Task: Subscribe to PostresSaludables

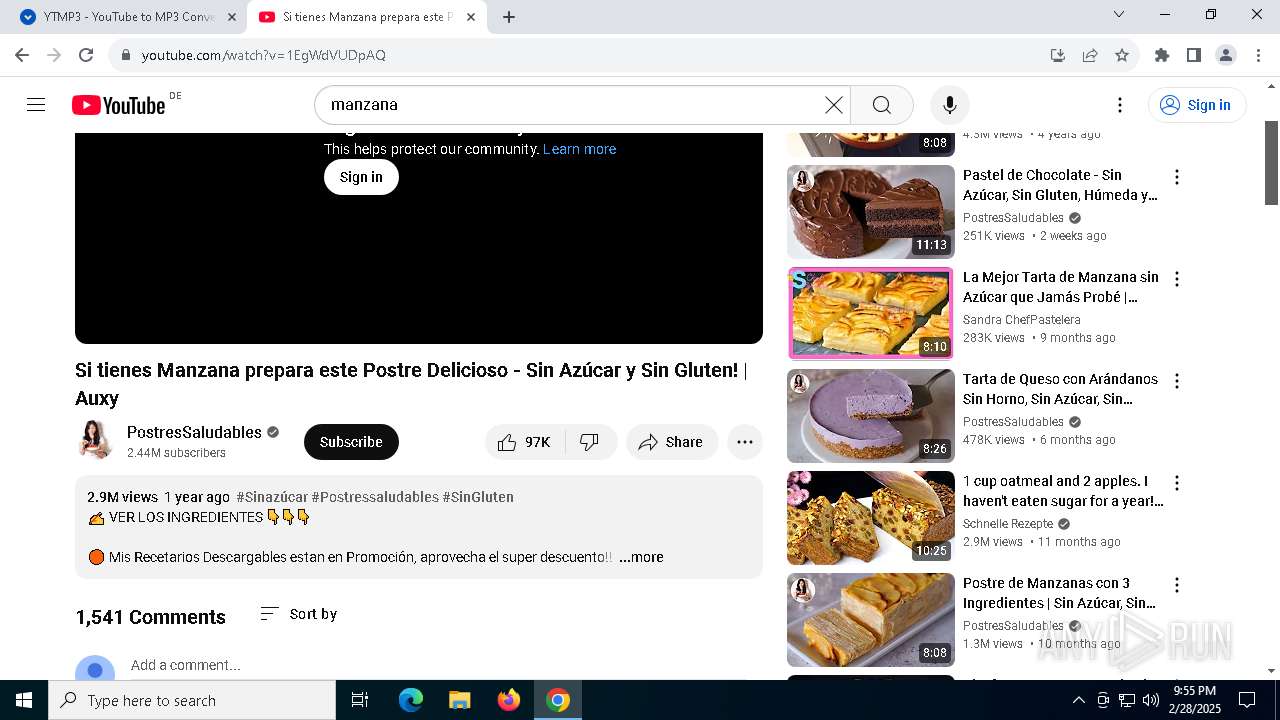Action: pyautogui.click(x=351, y=442)
